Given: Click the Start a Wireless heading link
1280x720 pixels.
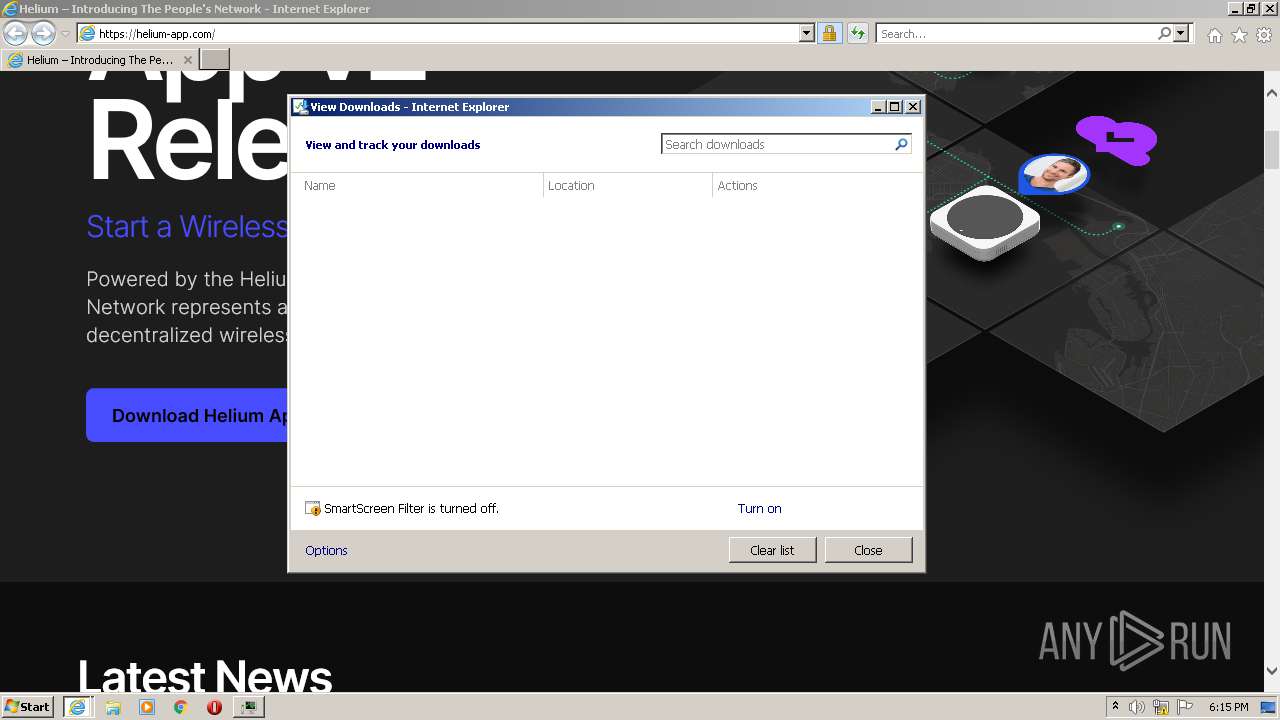Looking at the screenshot, I should 187,227.
